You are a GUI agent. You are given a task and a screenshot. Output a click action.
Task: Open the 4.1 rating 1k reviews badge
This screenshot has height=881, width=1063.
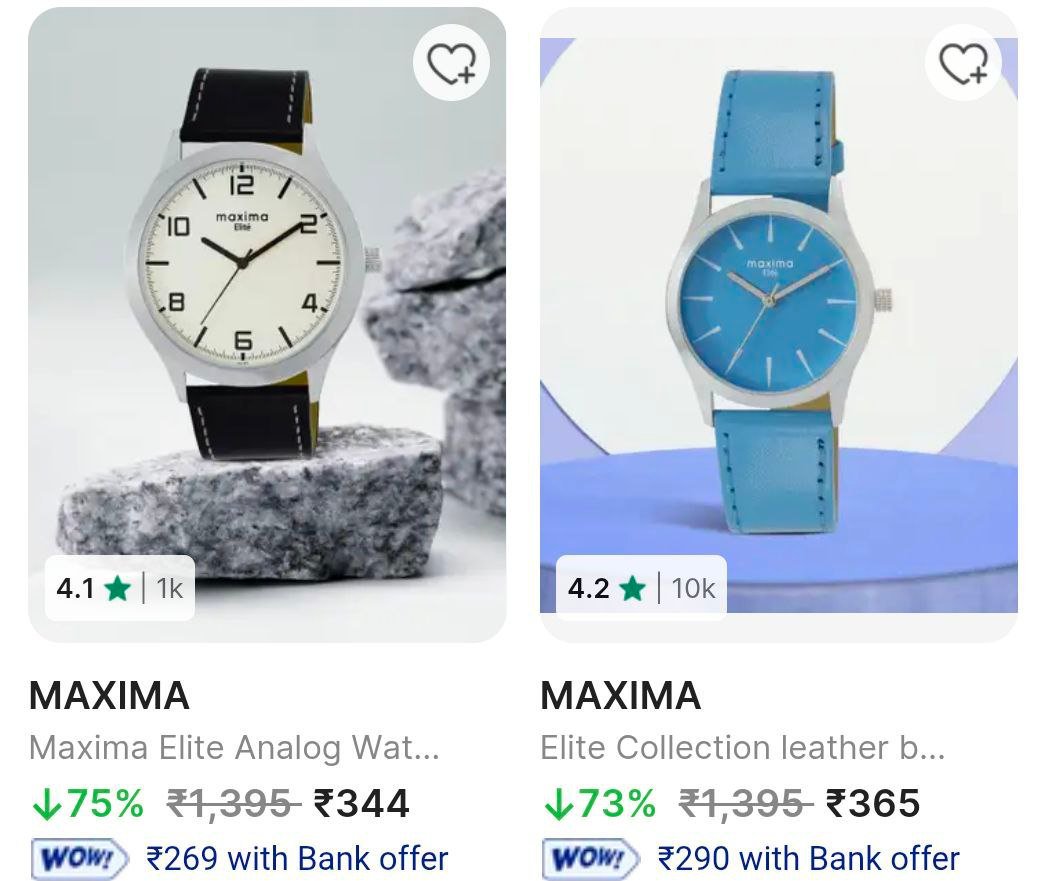click(120, 588)
